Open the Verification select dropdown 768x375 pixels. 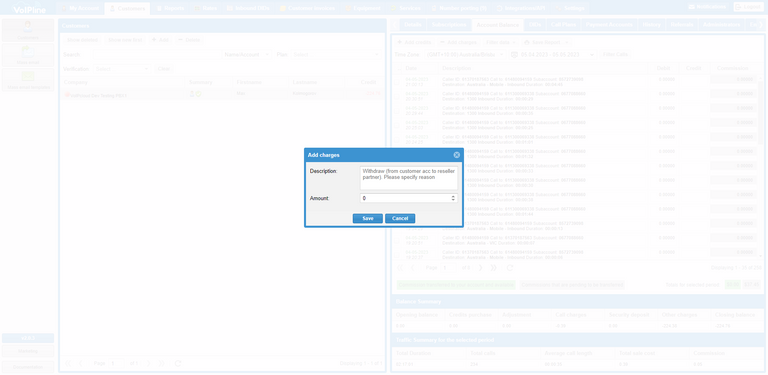pos(121,69)
